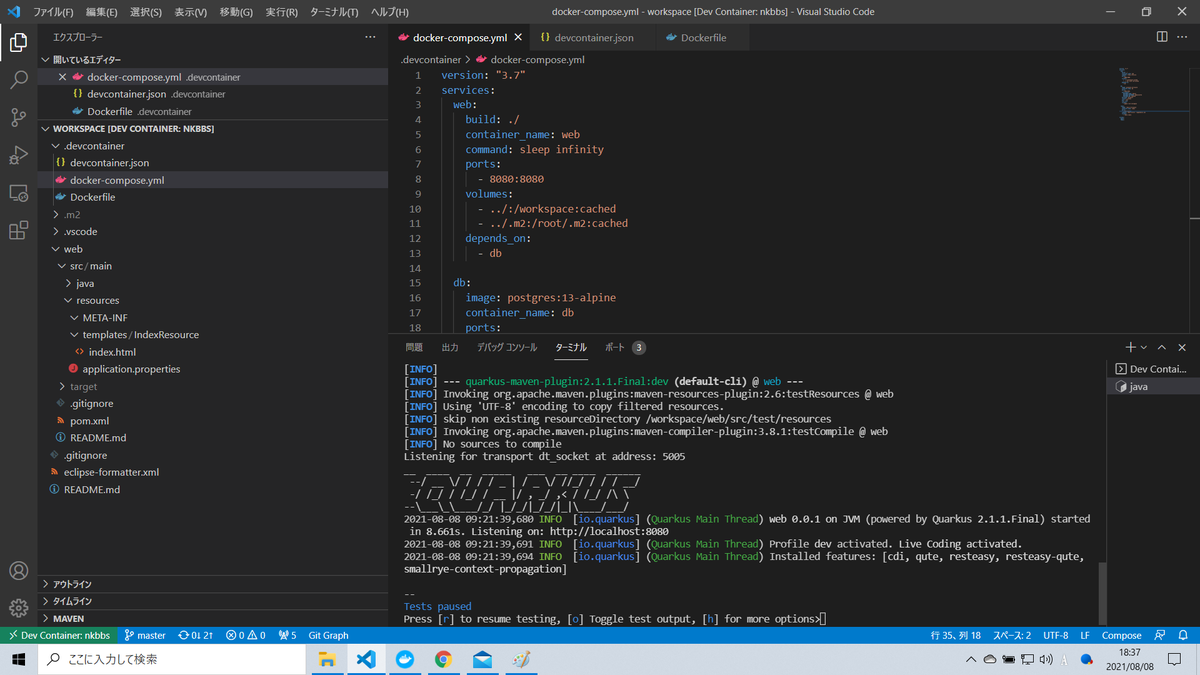The height and width of the screenshot is (675, 1200).
Task: Open the File menu
Action: click(54, 12)
